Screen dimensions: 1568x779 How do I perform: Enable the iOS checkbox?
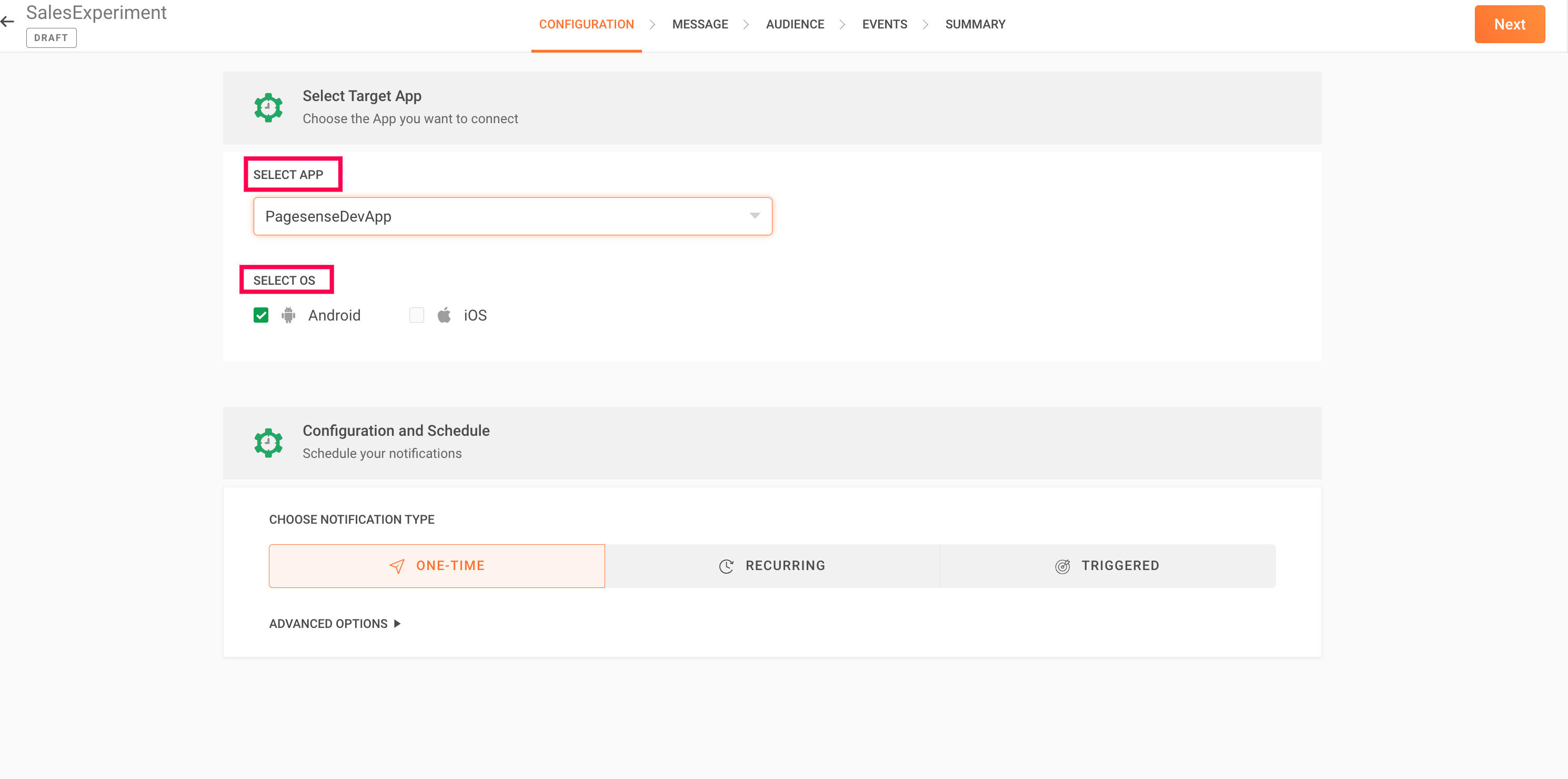click(417, 315)
